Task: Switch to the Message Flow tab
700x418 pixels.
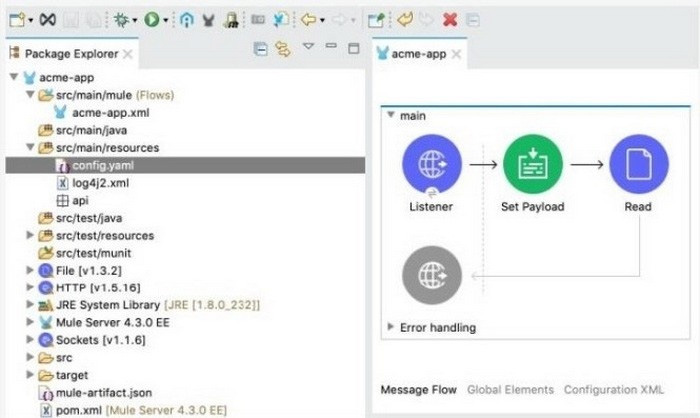Action: click(x=418, y=389)
